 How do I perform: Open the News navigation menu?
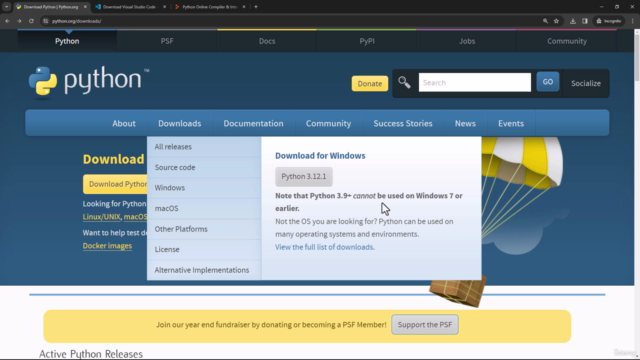[465, 123]
